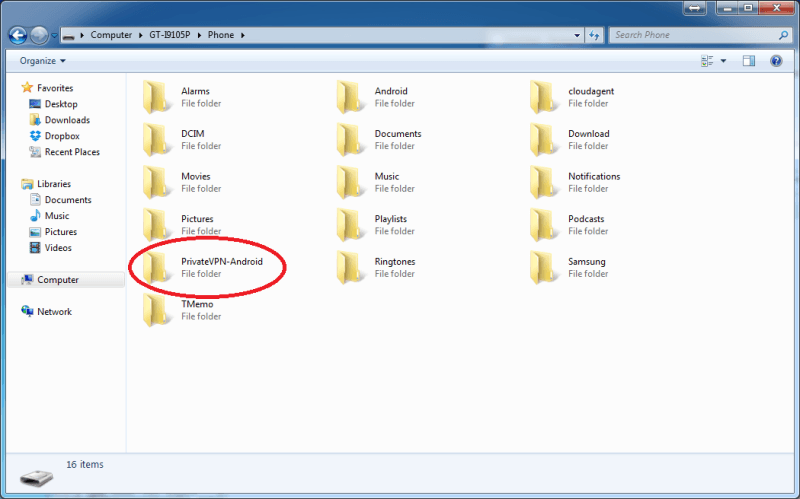Open the PrivateVPN-Android folder icon
Screen dimensions: 800x499
click(157, 267)
